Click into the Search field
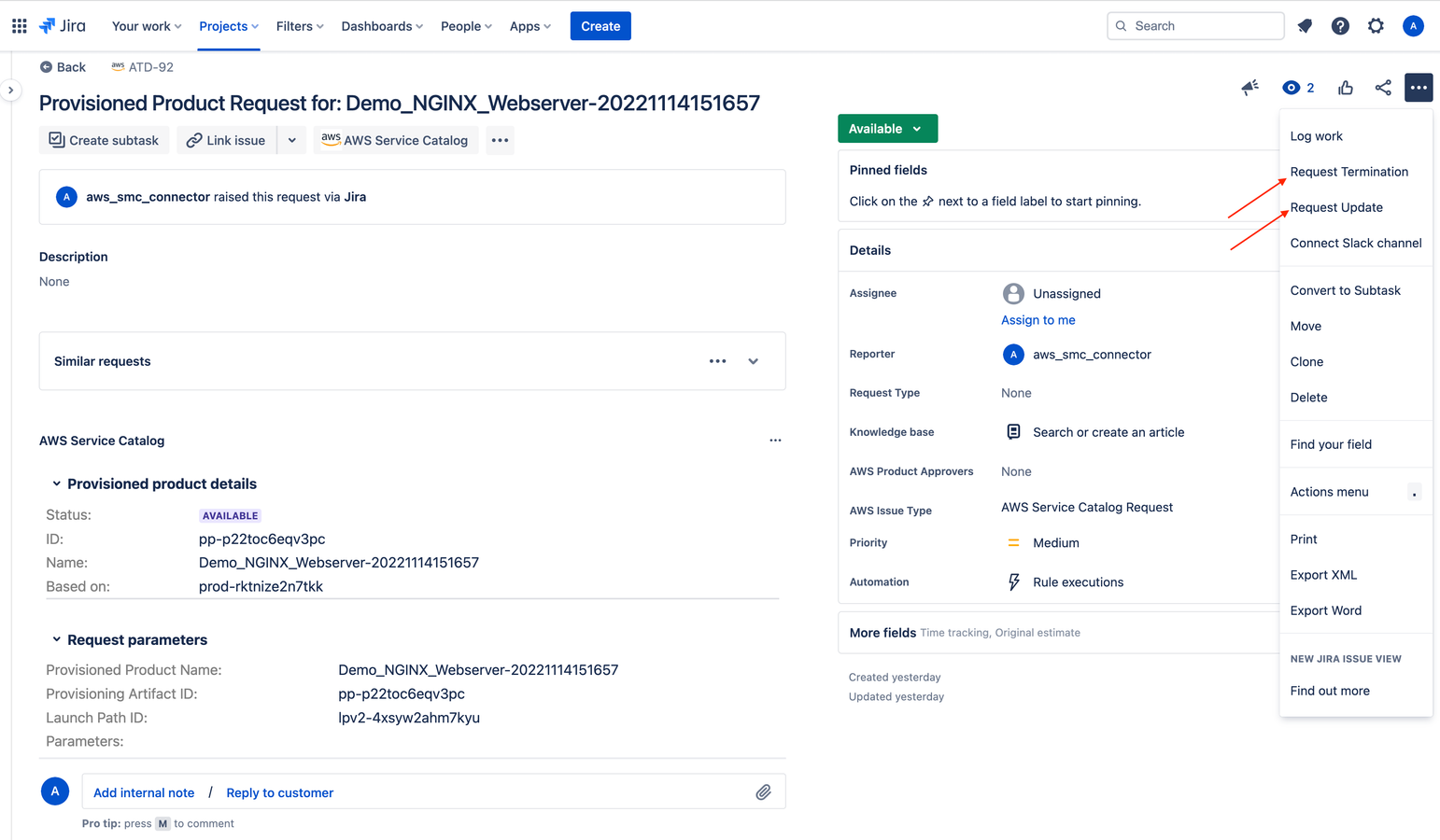This screenshot has height=840, width=1440. [1195, 26]
